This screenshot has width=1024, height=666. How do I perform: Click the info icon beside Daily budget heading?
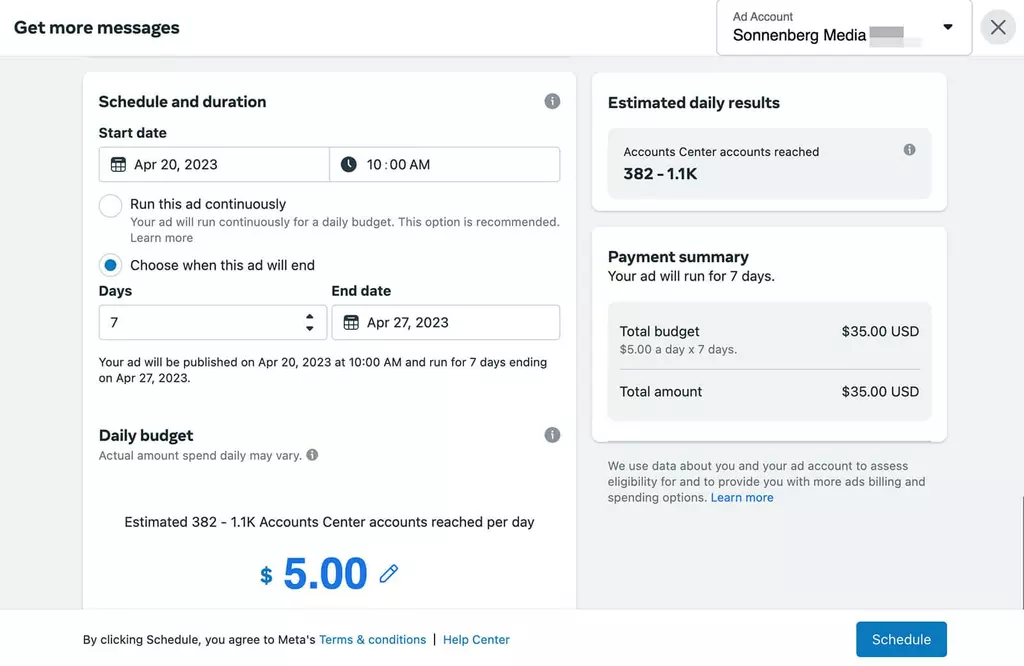[552, 435]
